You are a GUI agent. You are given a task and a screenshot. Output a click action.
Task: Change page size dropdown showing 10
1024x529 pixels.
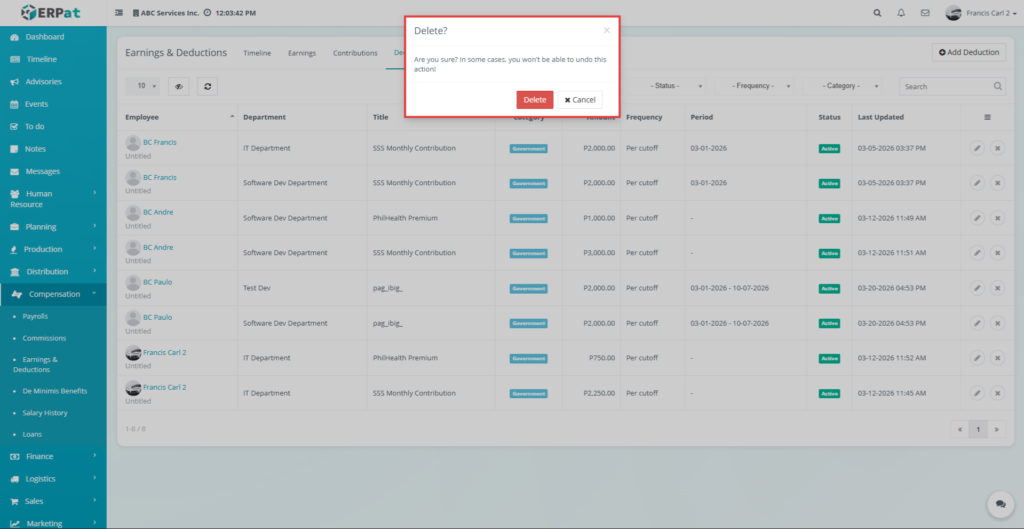point(147,86)
